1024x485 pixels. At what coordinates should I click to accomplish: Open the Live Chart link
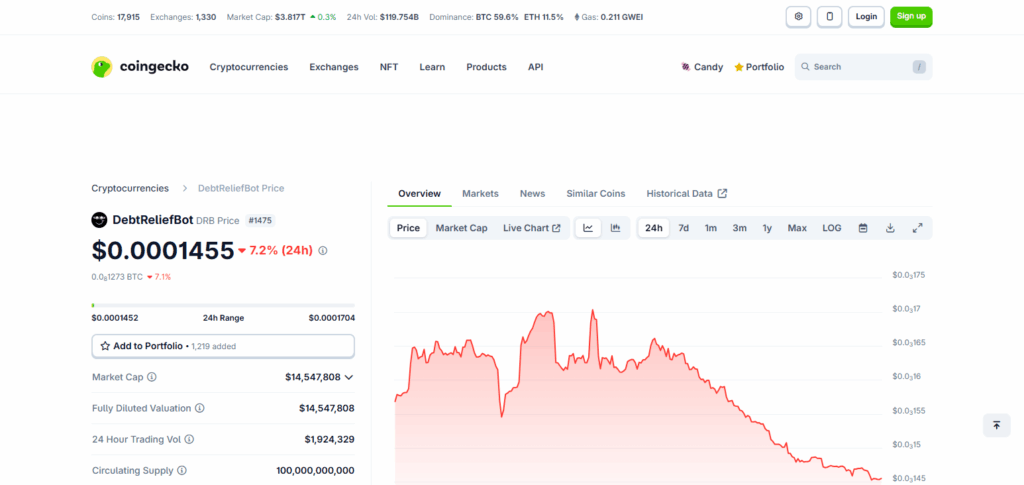[x=532, y=228]
